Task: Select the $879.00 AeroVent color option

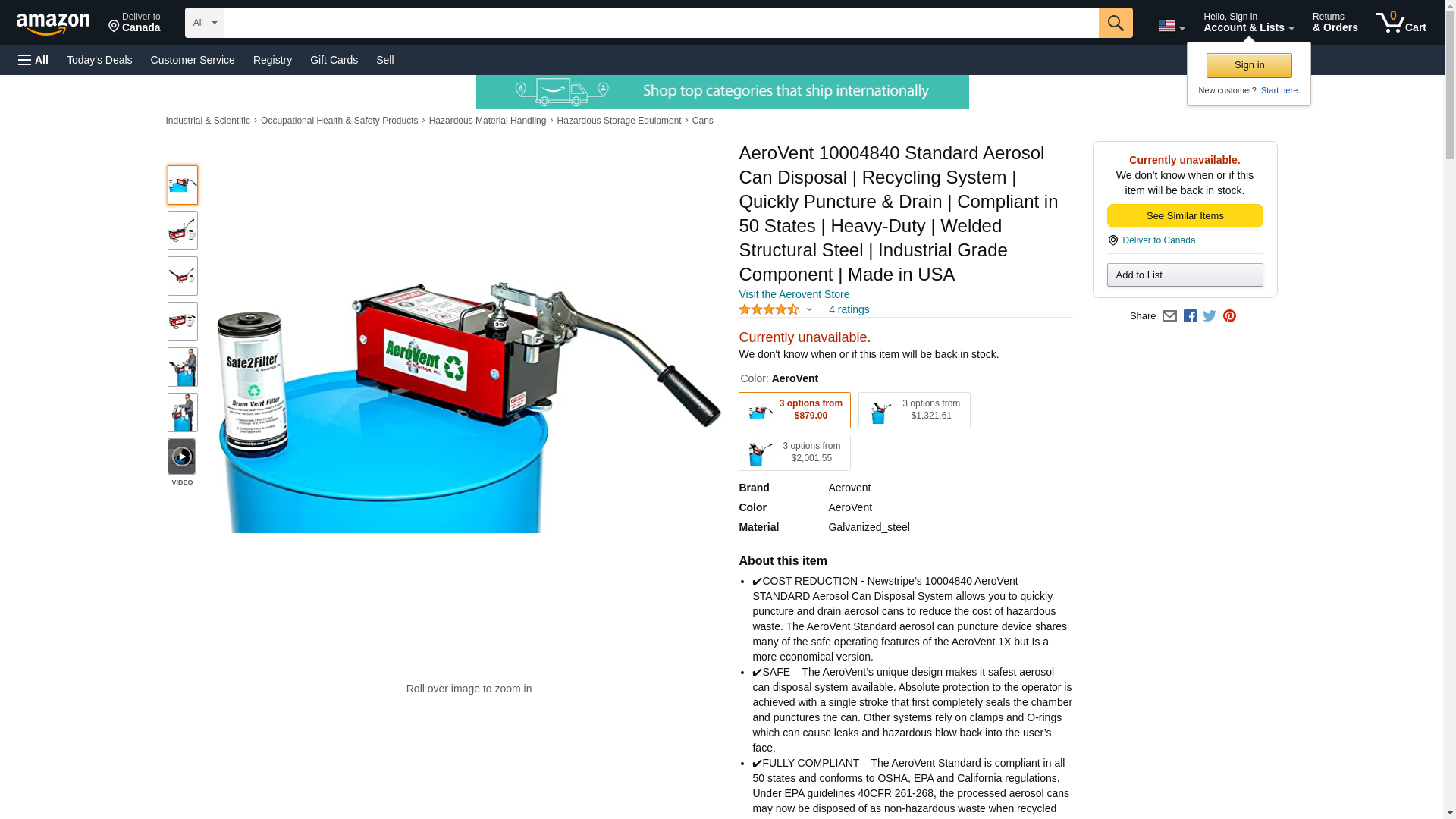Action: point(794,410)
